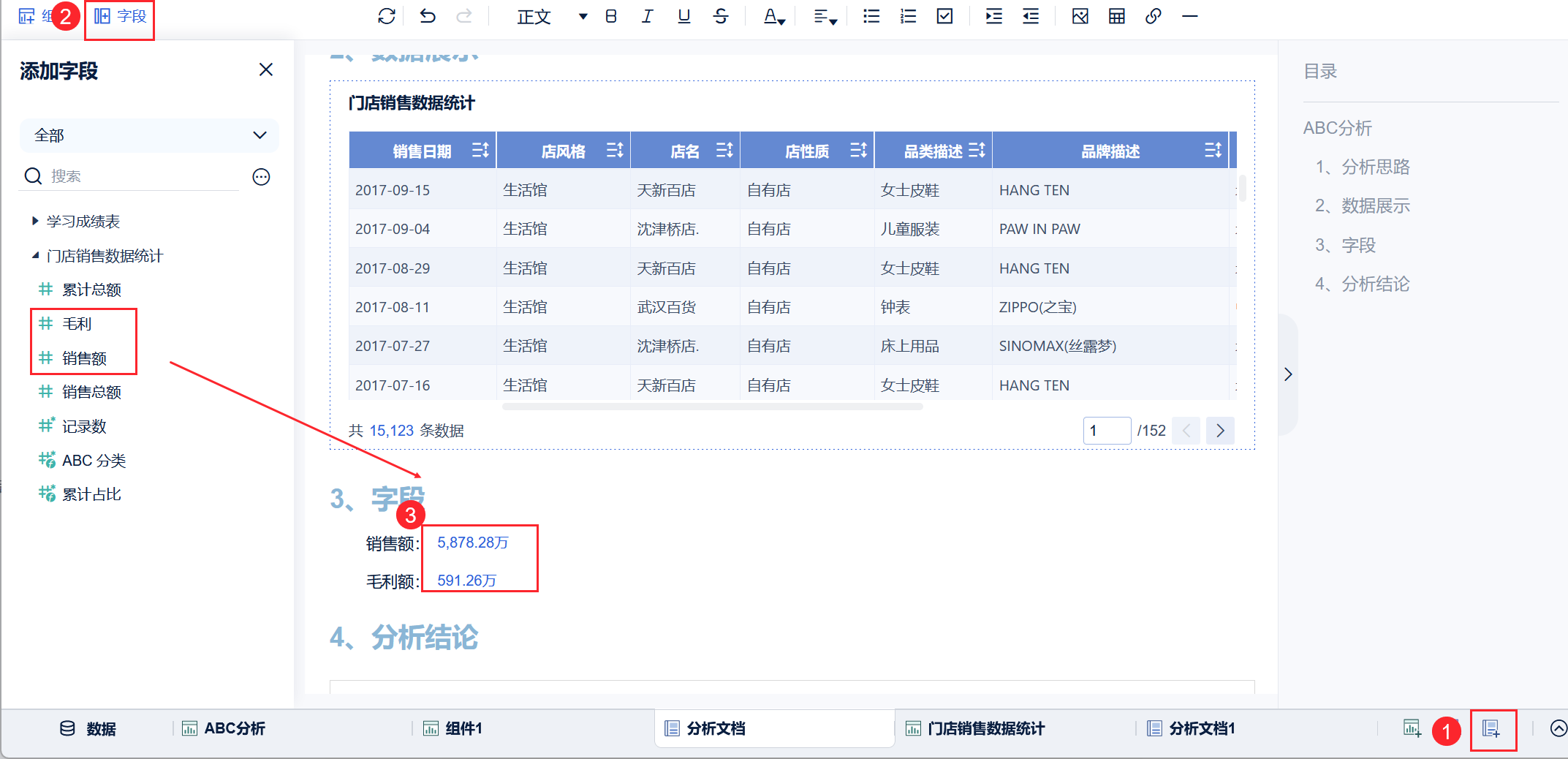Select the 累计总额 field
The width and height of the screenshot is (1568, 759).
click(x=80, y=290)
